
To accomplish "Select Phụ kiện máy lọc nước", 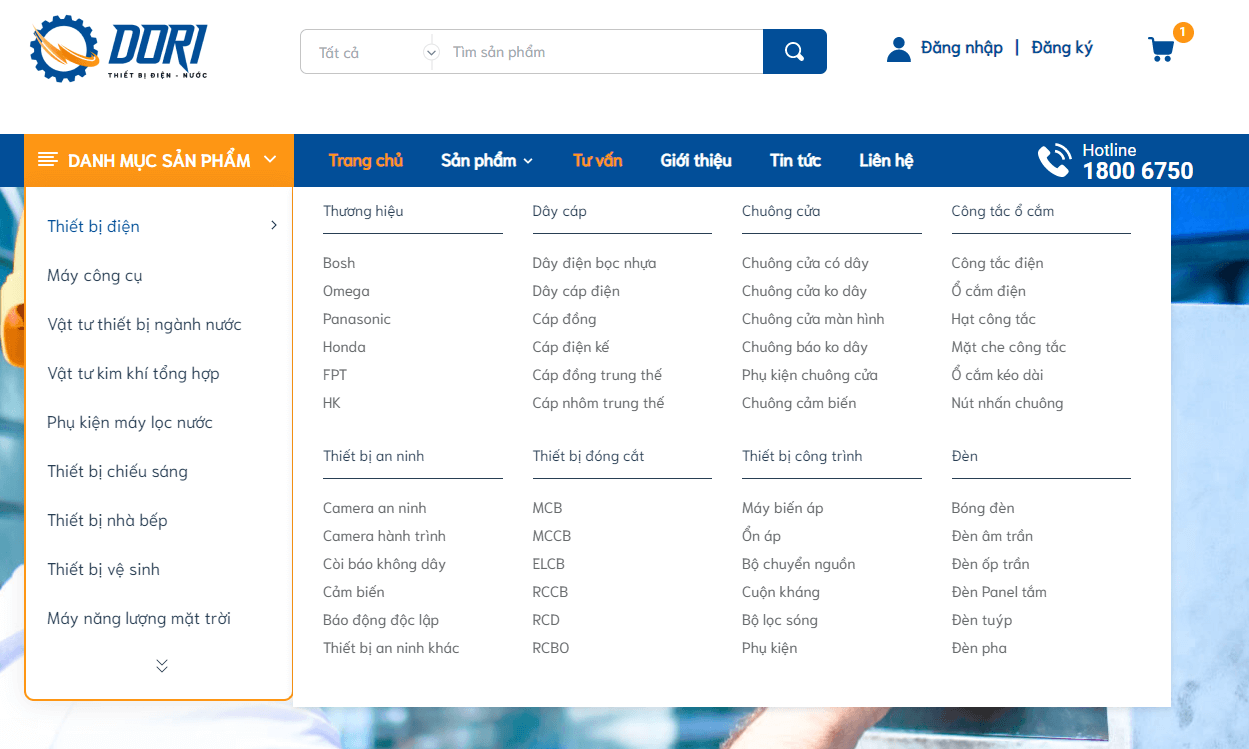I will coord(130,422).
